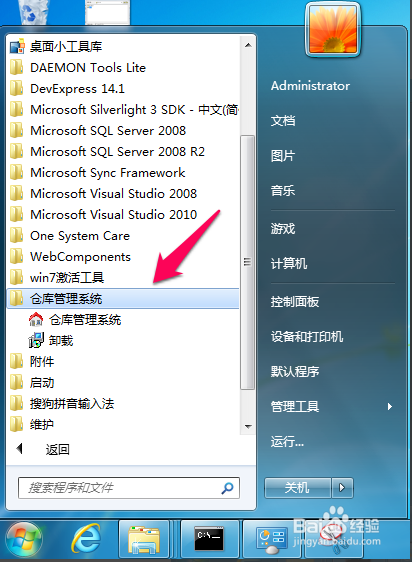Click the win7激活工具 folder icon
The image size is (412, 562).
(x=16, y=277)
